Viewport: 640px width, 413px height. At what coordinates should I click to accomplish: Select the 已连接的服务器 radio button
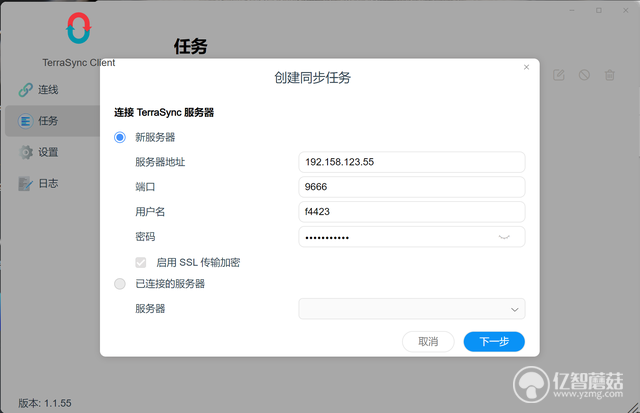point(120,284)
